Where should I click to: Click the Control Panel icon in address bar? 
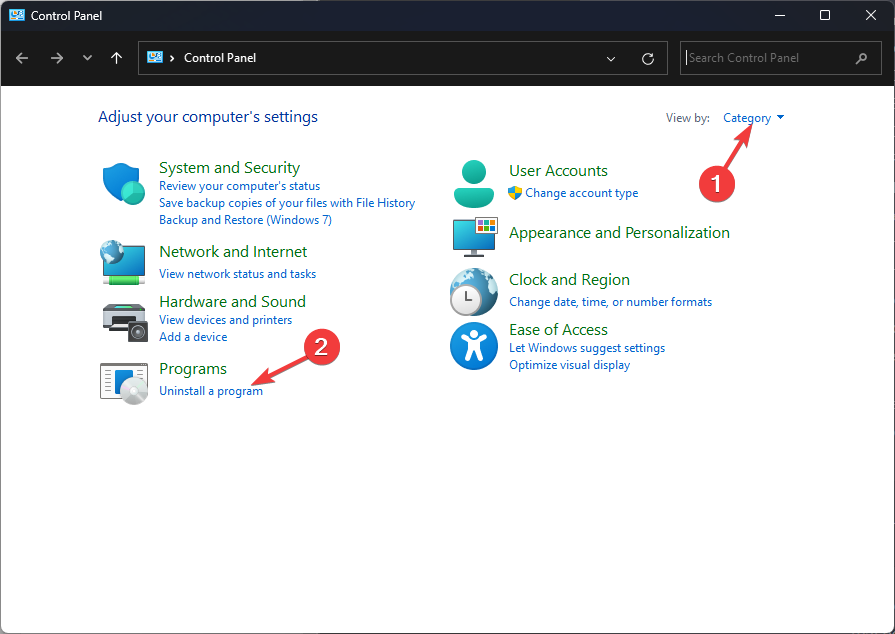155,58
